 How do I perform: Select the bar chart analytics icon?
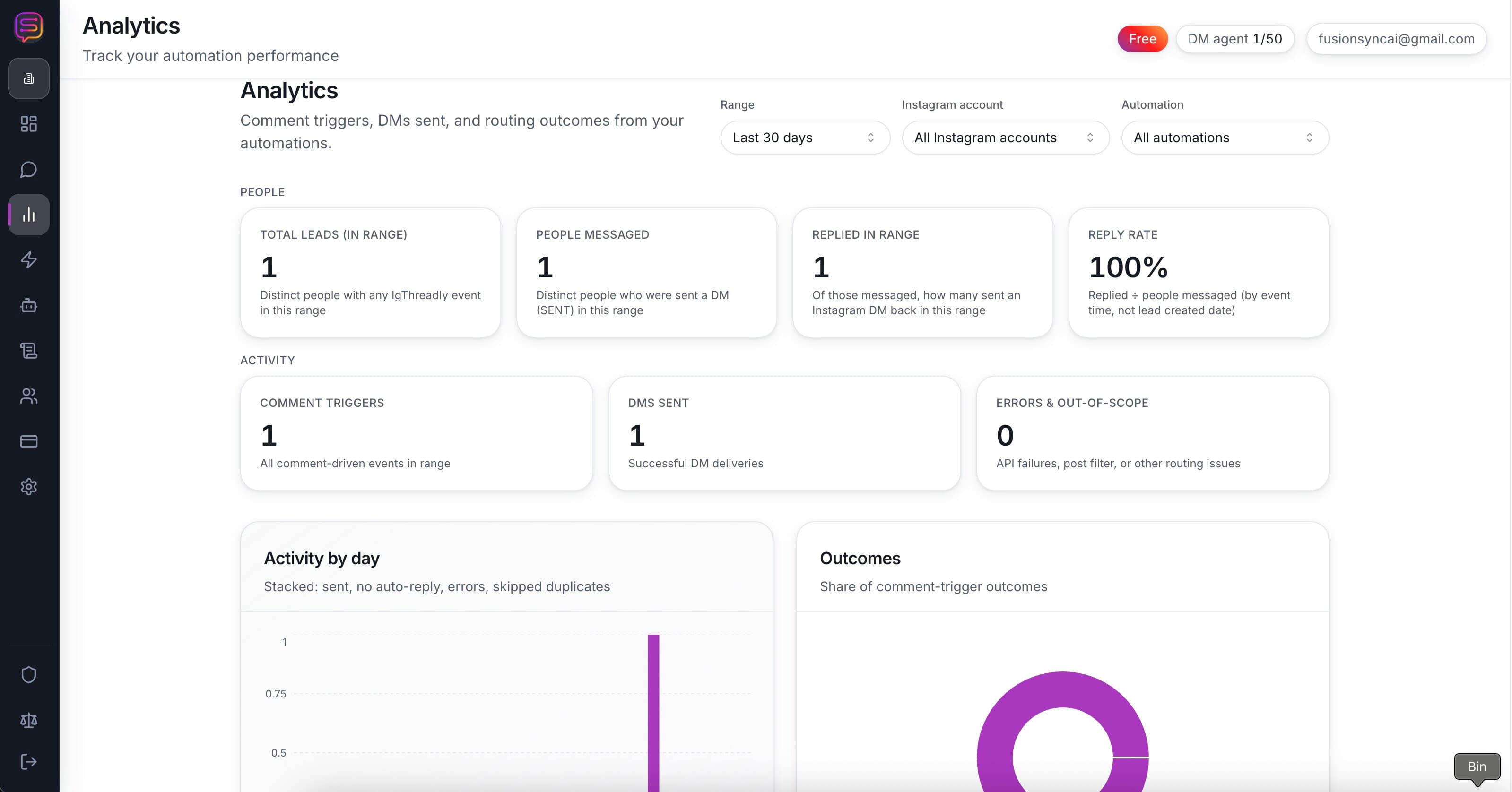(x=29, y=215)
